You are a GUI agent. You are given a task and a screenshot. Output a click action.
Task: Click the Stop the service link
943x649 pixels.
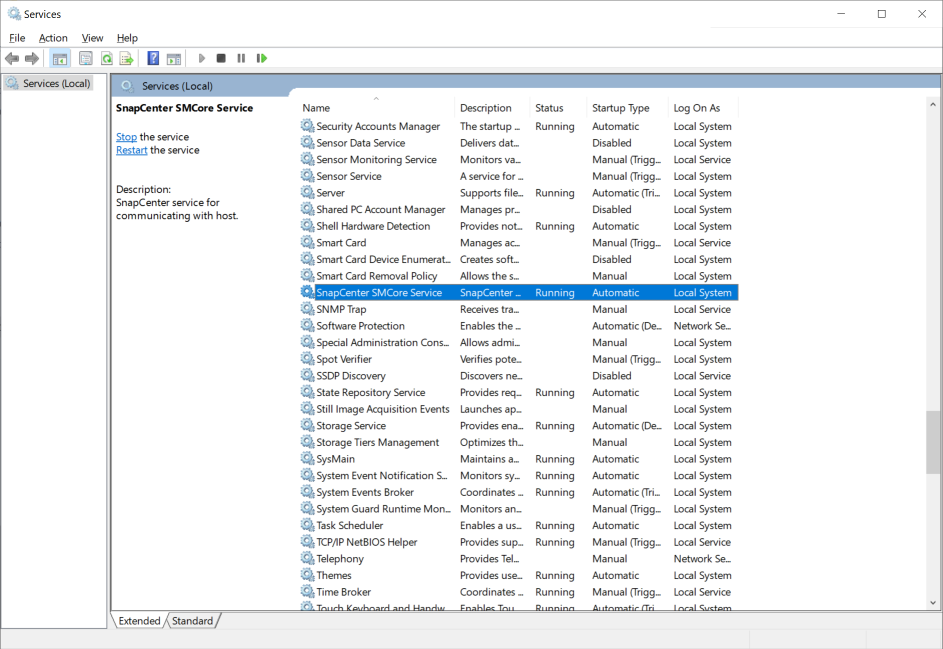tap(126, 137)
